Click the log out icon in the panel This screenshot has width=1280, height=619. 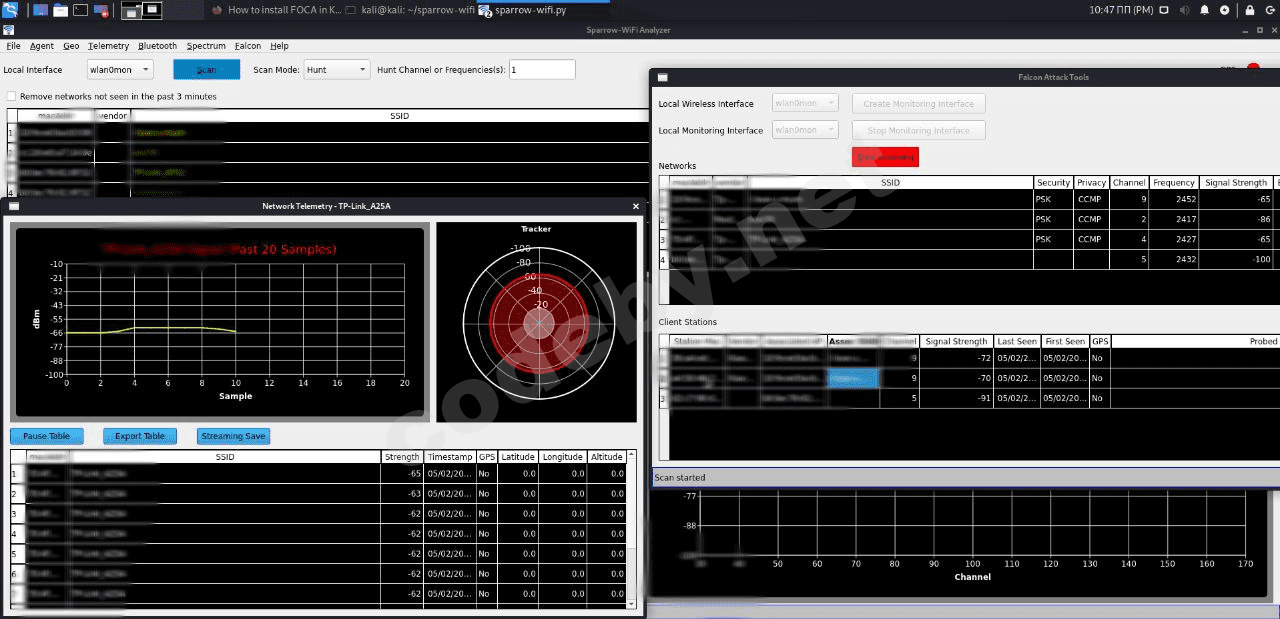(1271, 10)
